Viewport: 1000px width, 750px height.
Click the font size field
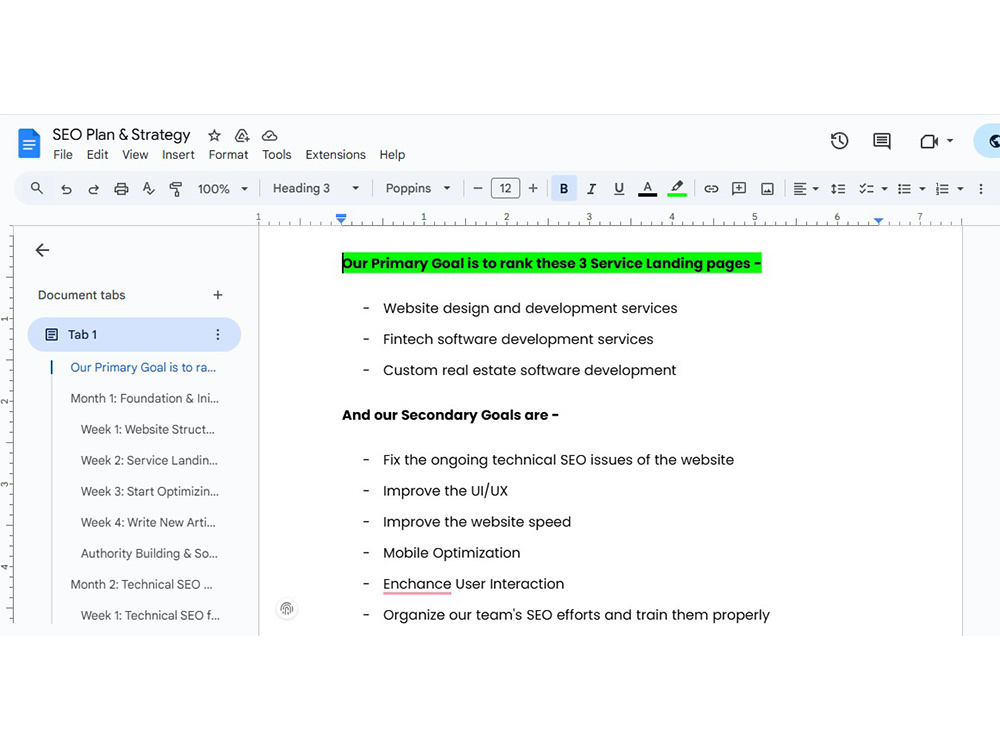click(505, 188)
